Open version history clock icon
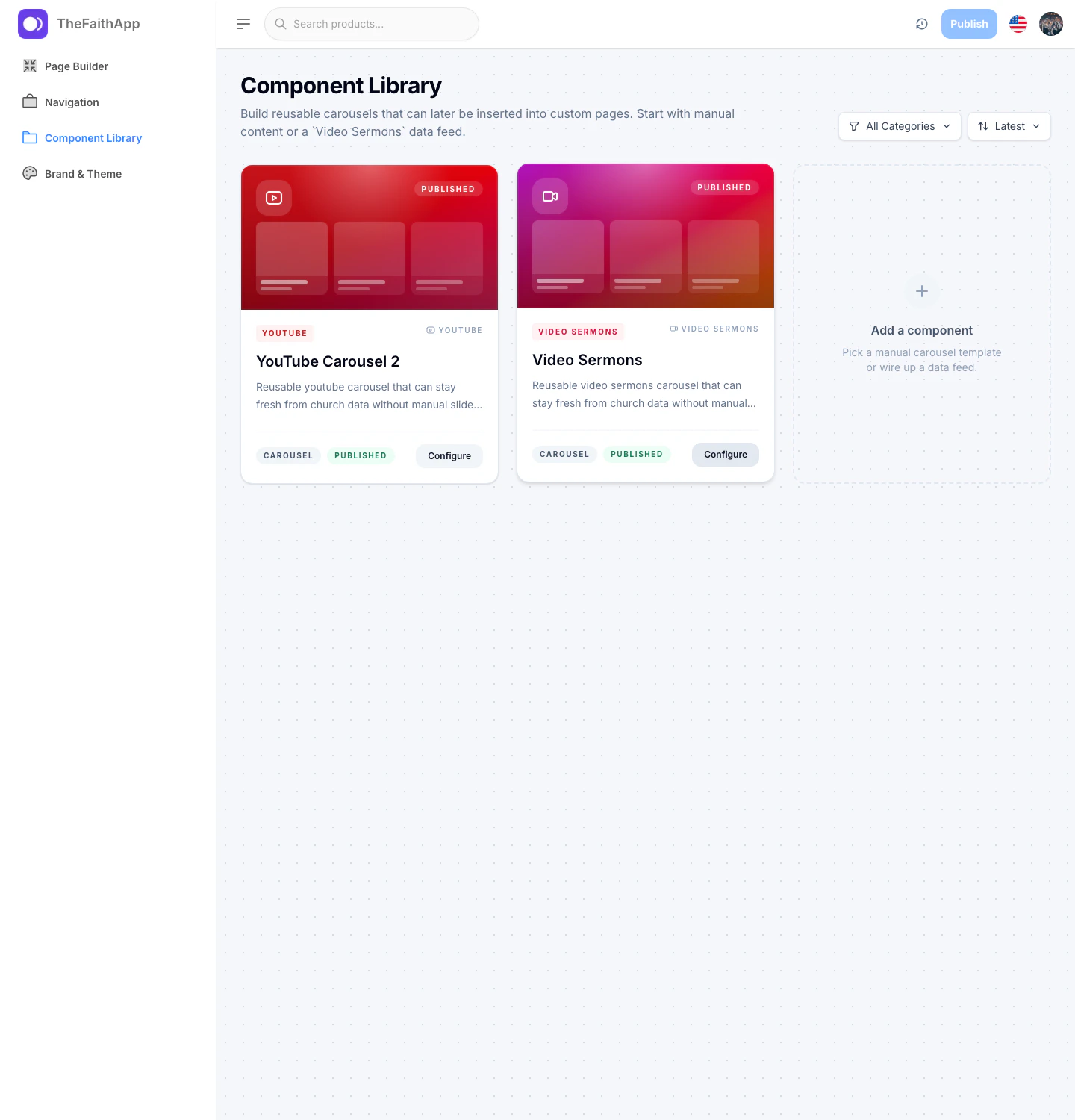The width and height of the screenshot is (1075, 1120). tap(922, 24)
